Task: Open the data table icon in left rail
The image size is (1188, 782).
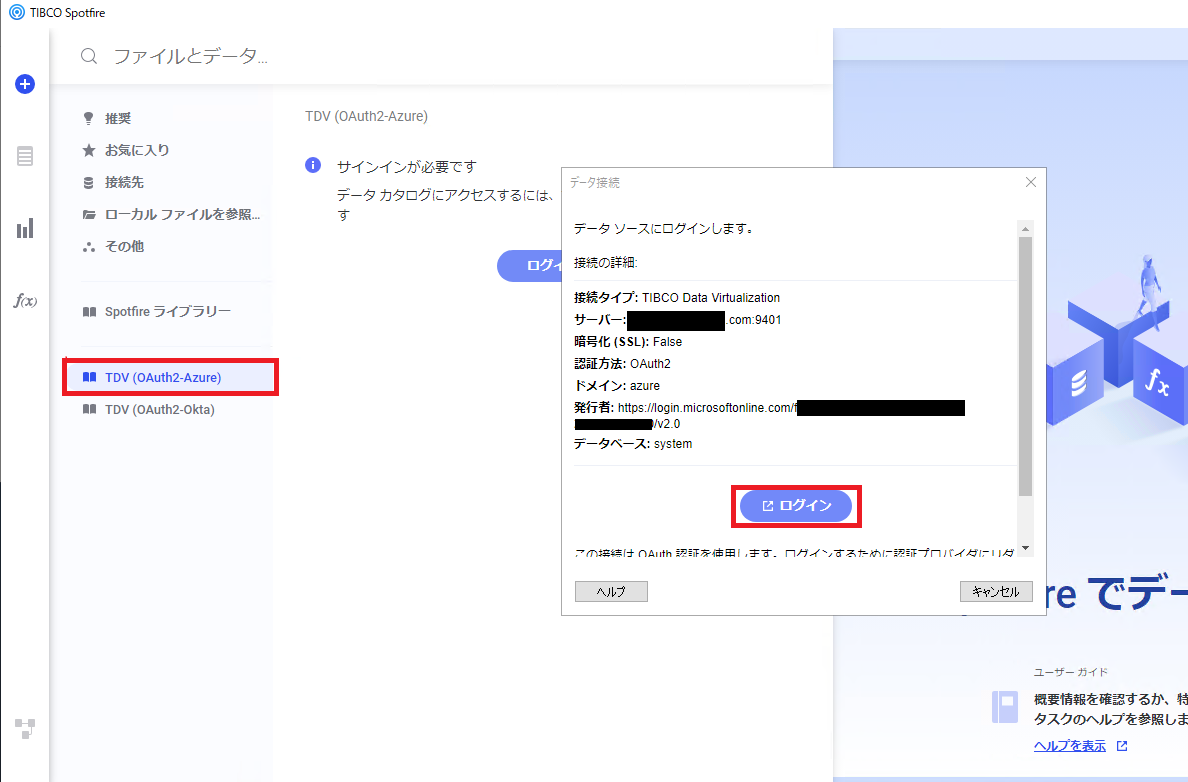Action: 25,156
